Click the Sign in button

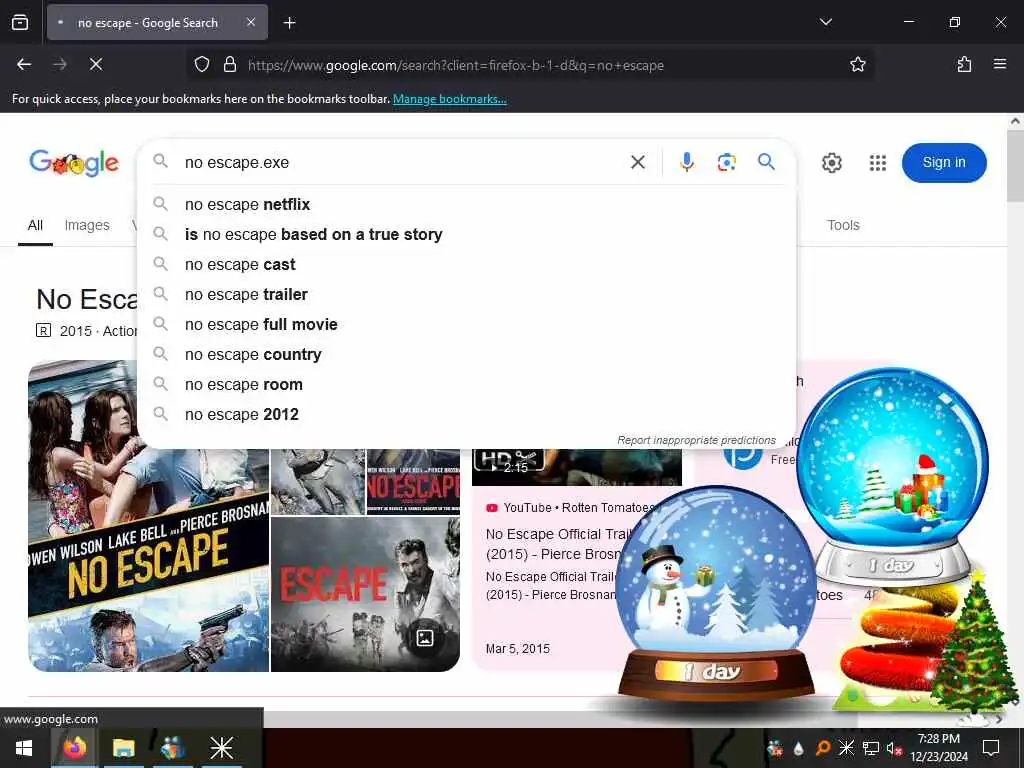(x=944, y=163)
